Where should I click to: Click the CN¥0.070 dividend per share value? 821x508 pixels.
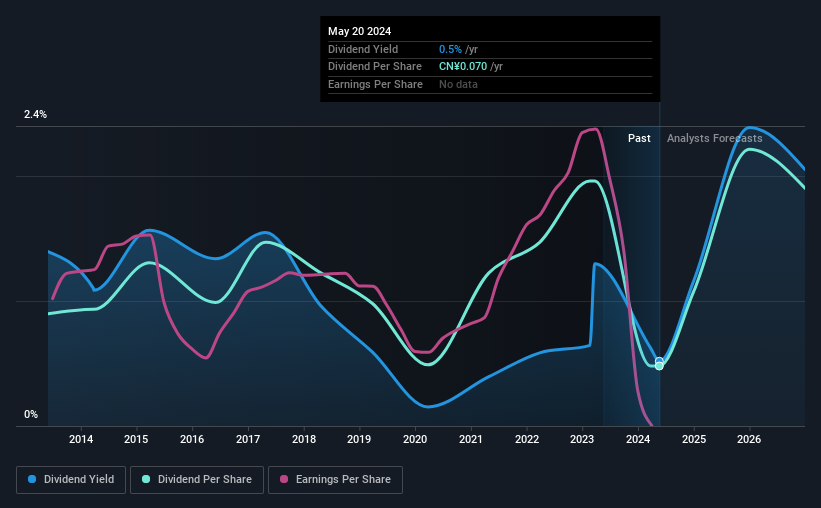click(463, 67)
